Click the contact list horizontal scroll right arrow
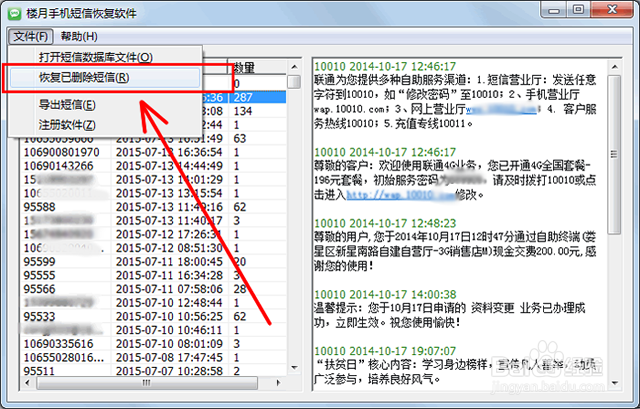640x409 pixels. tap(279, 383)
